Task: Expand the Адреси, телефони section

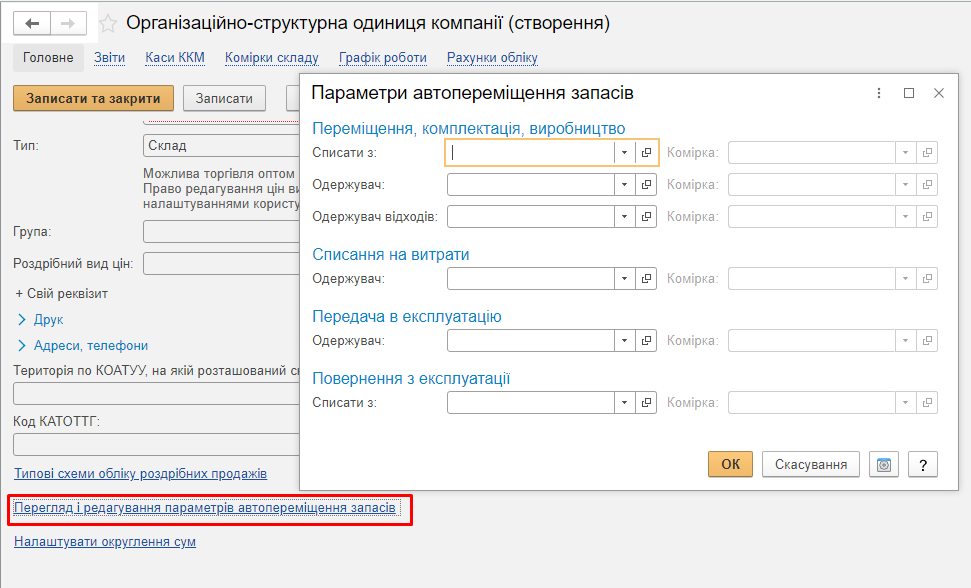Action: 83,345
